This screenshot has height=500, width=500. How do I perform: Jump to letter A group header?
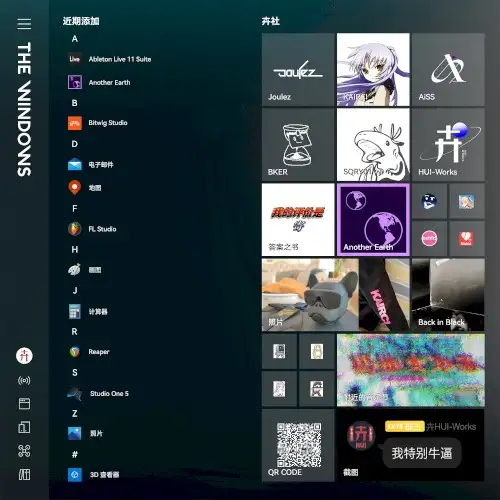click(x=75, y=39)
